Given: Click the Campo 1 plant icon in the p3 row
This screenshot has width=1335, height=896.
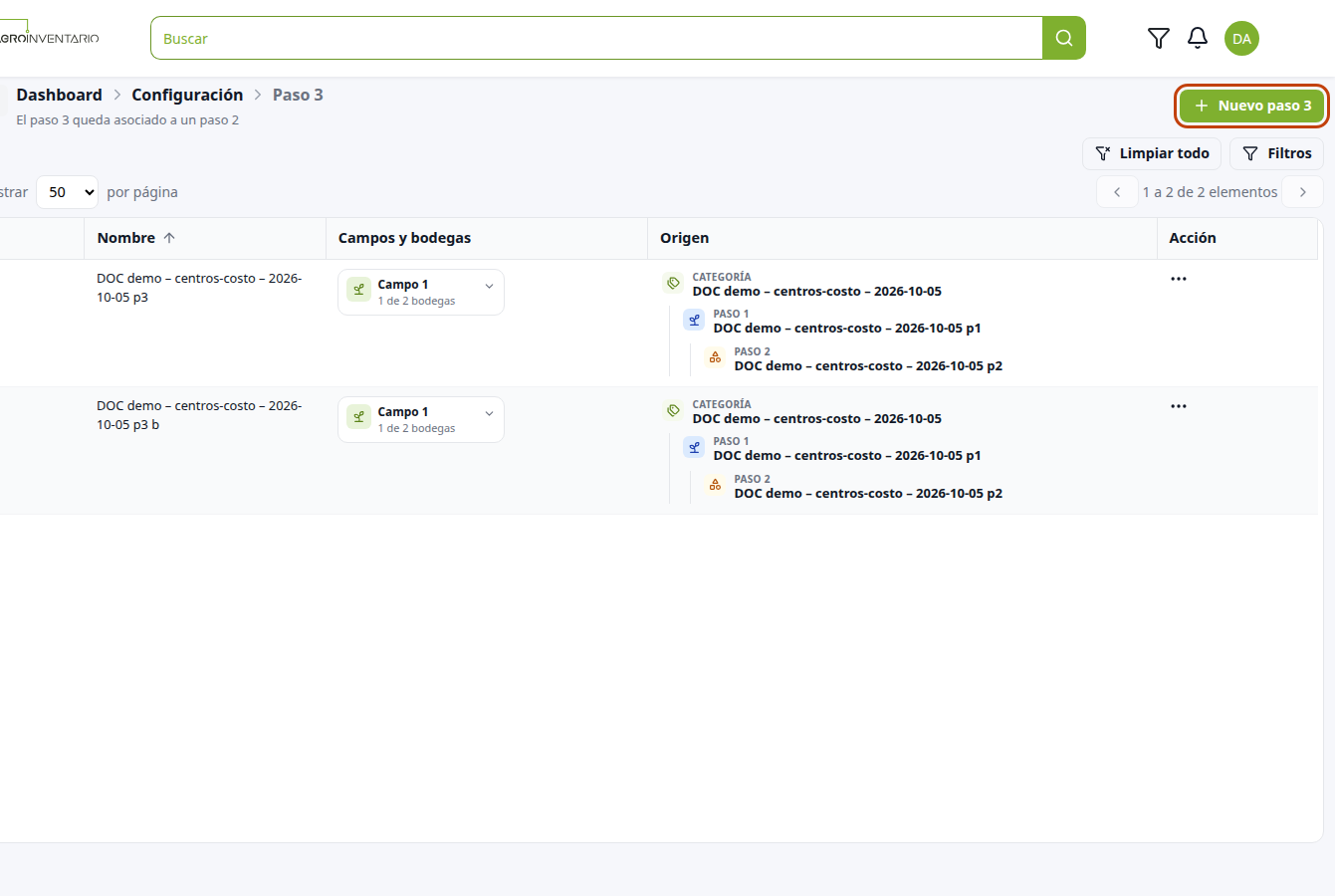Looking at the screenshot, I should (358, 290).
